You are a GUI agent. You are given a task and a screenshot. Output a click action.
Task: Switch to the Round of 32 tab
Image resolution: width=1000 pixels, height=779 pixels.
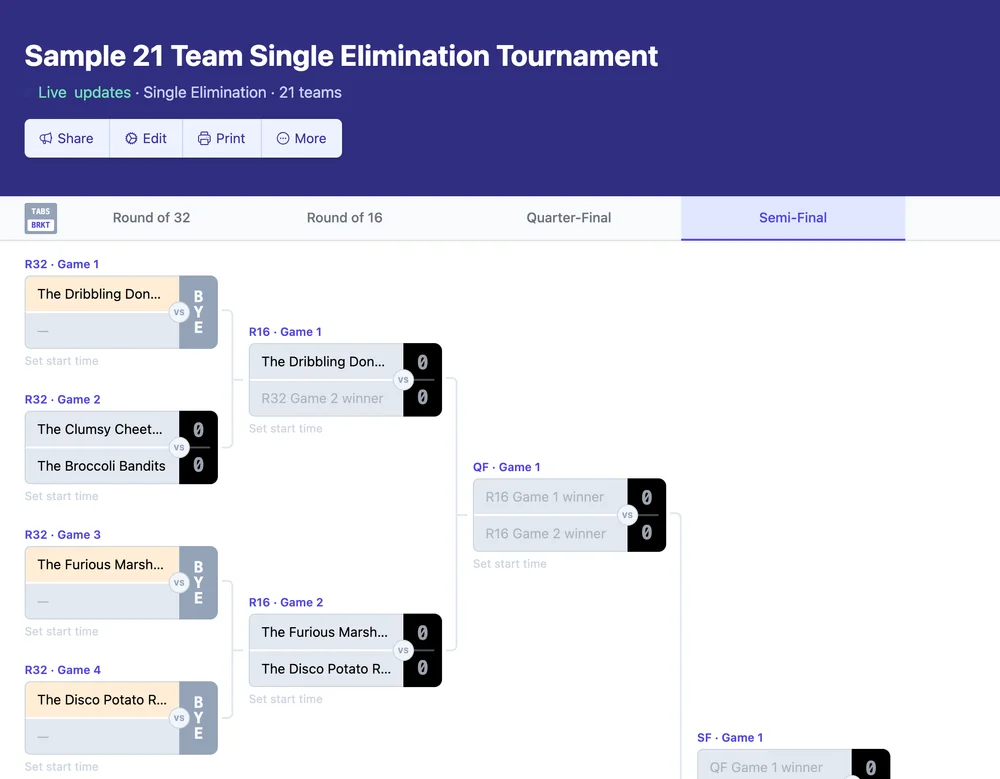point(151,217)
